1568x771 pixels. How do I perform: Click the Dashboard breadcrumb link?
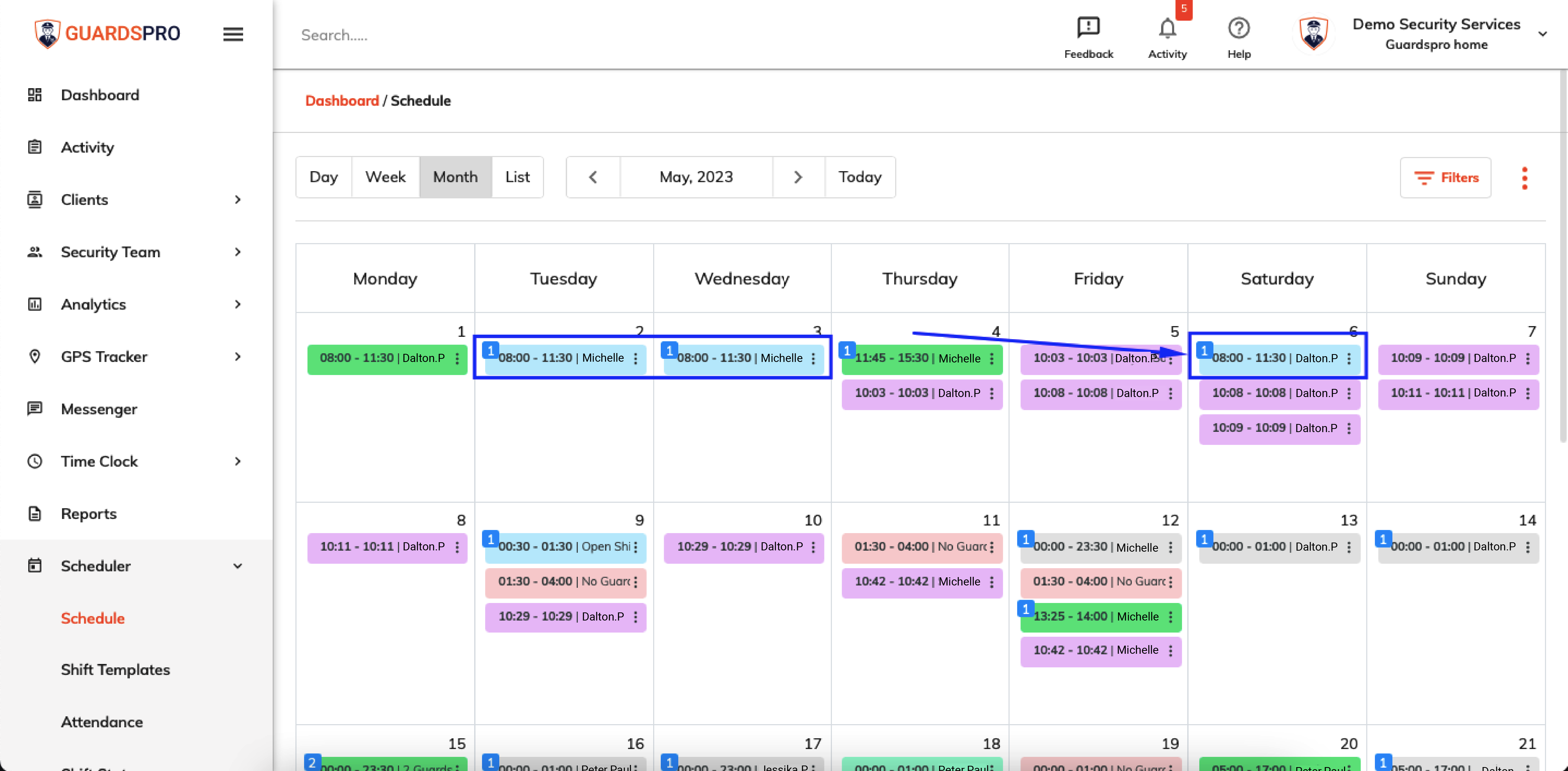(x=342, y=101)
